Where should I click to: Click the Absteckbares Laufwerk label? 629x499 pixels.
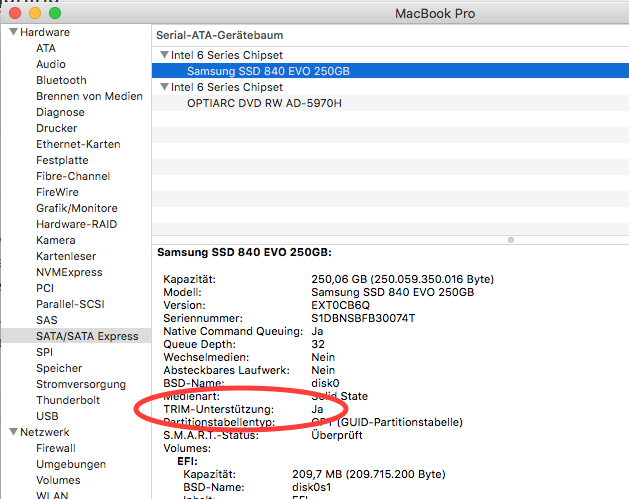[226, 370]
